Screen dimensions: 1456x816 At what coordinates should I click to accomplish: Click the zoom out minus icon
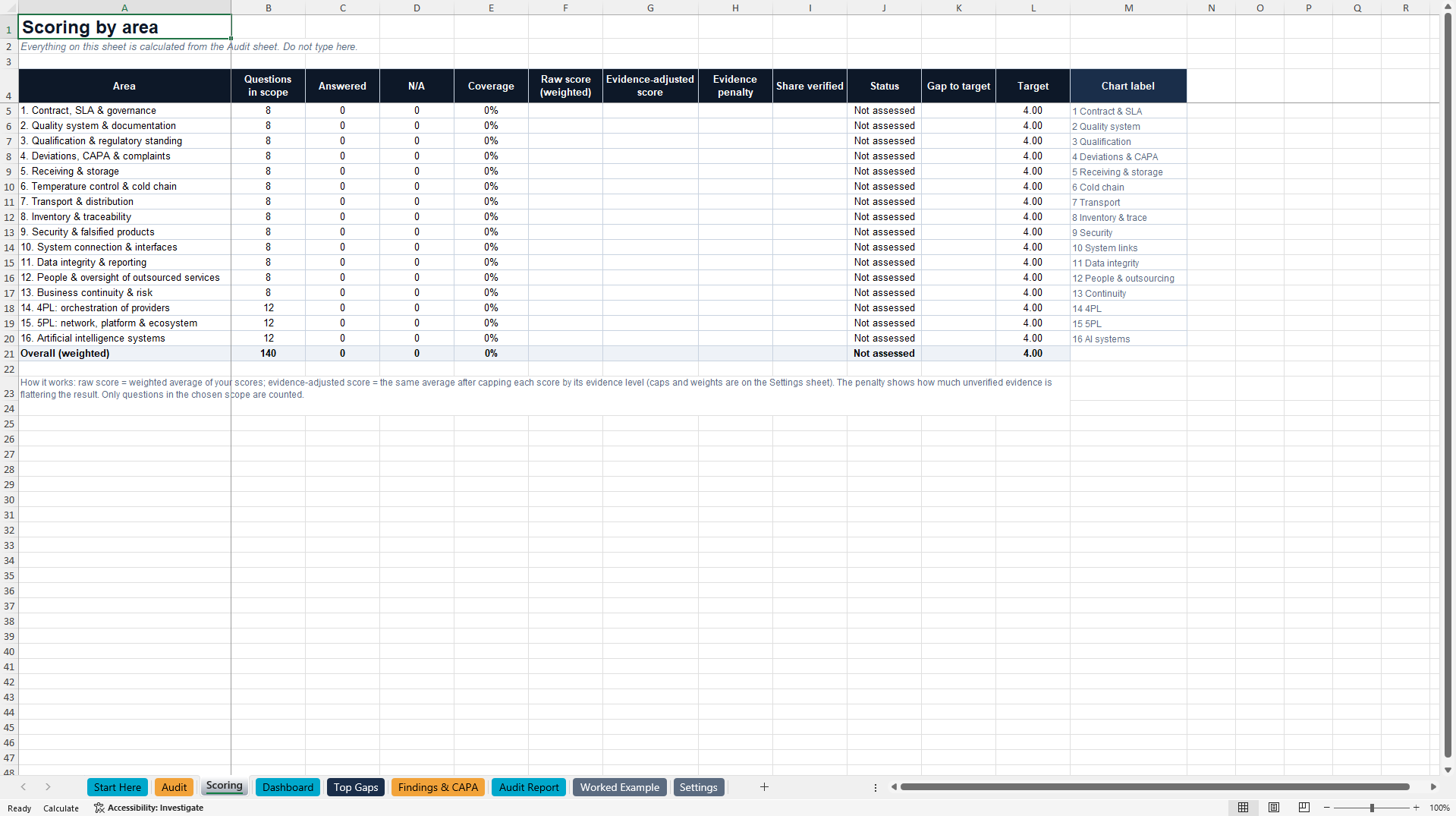point(1327,808)
